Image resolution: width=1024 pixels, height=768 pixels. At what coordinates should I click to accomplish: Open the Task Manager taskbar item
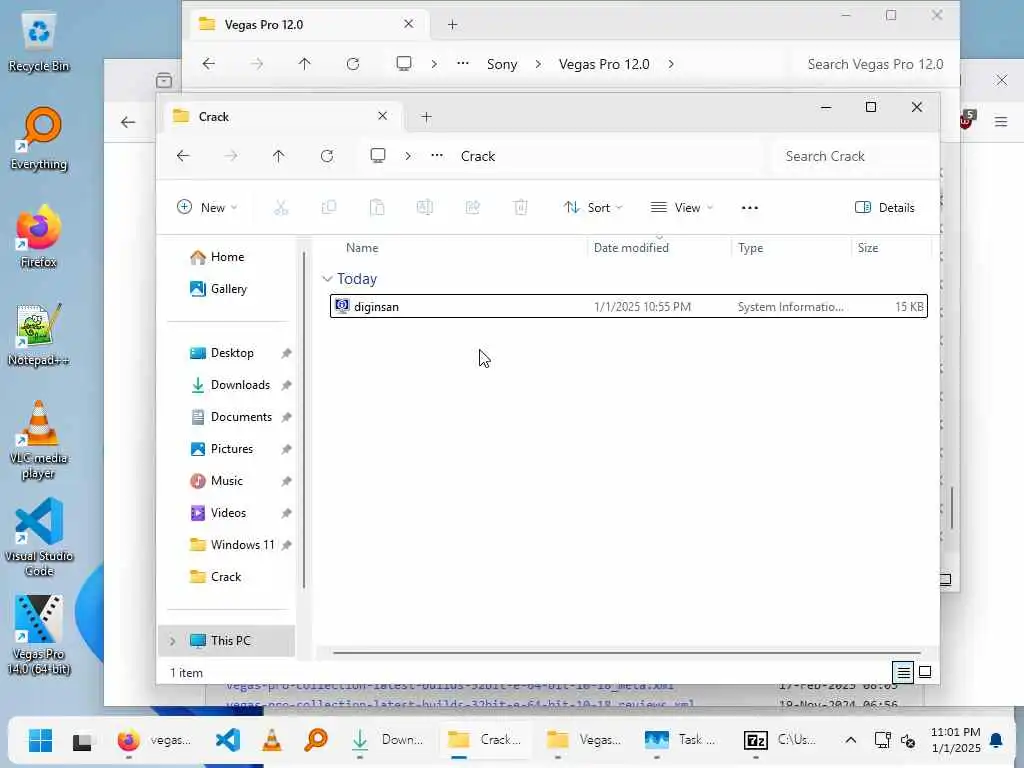pos(680,740)
